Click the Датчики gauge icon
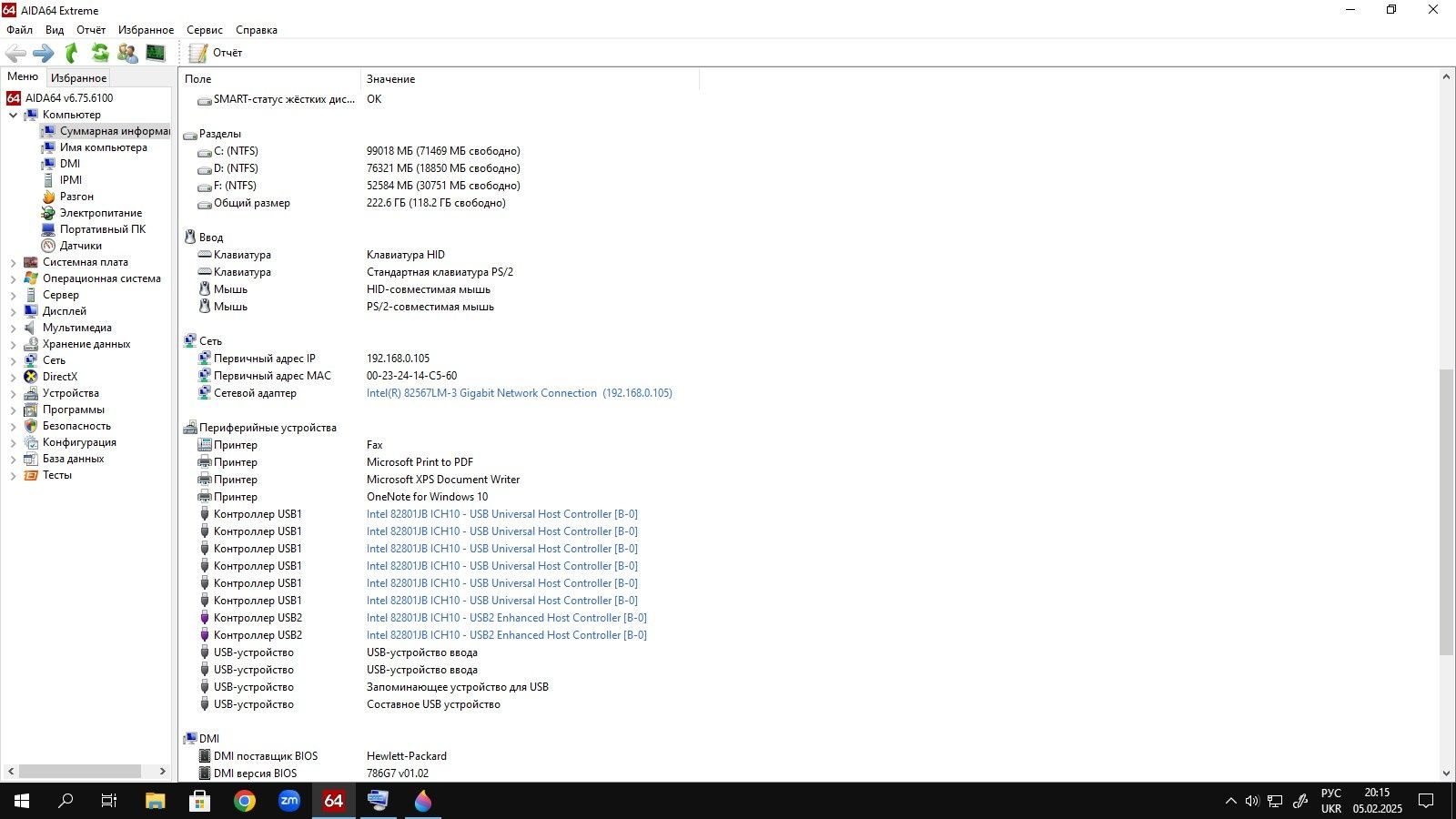 (48, 246)
